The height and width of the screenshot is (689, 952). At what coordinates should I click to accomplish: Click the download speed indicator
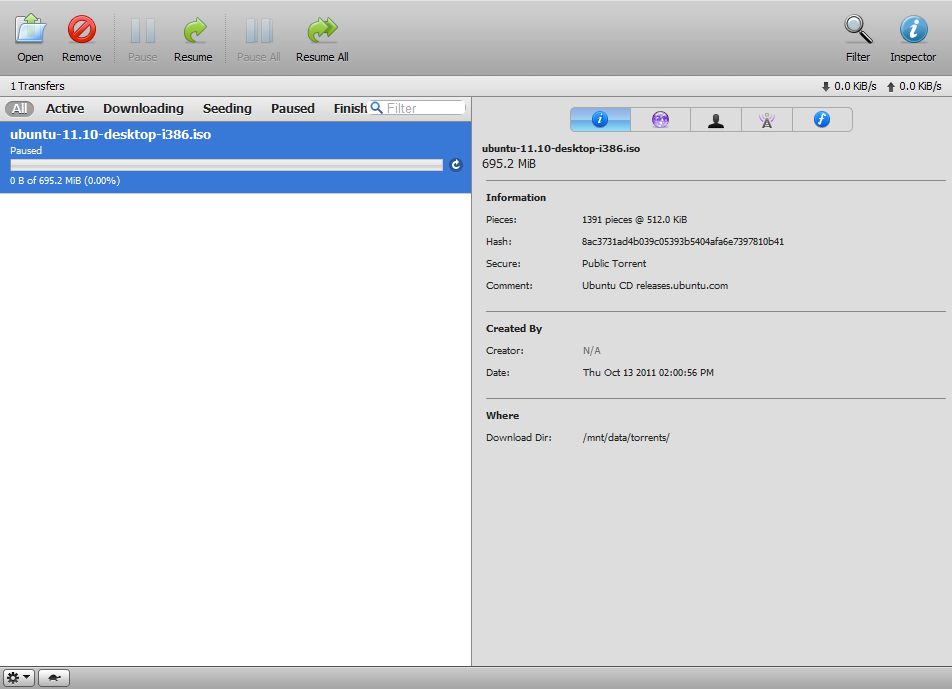(x=849, y=86)
